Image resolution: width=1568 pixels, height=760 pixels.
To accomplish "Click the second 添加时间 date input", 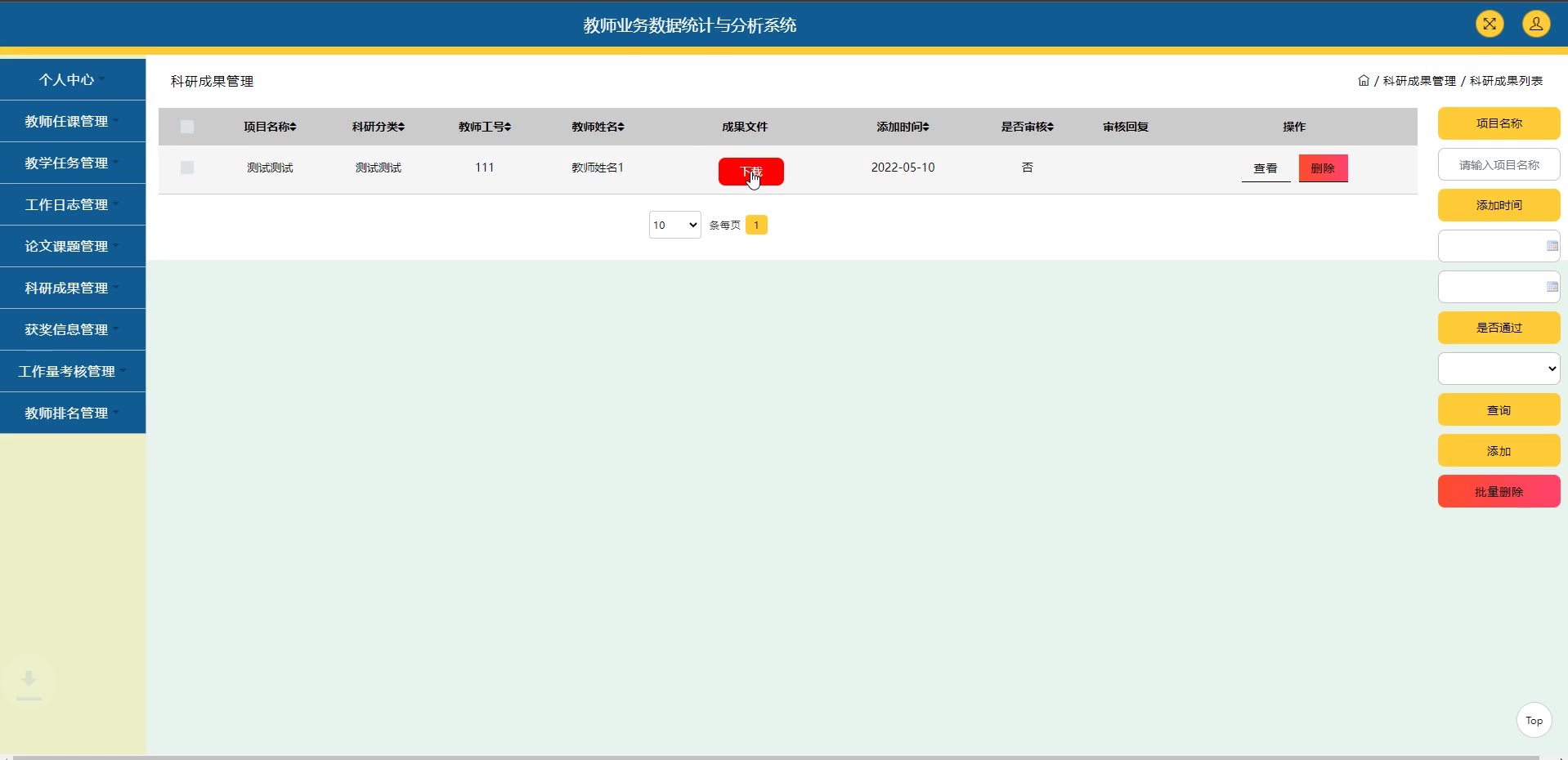I will [x=1499, y=287].
